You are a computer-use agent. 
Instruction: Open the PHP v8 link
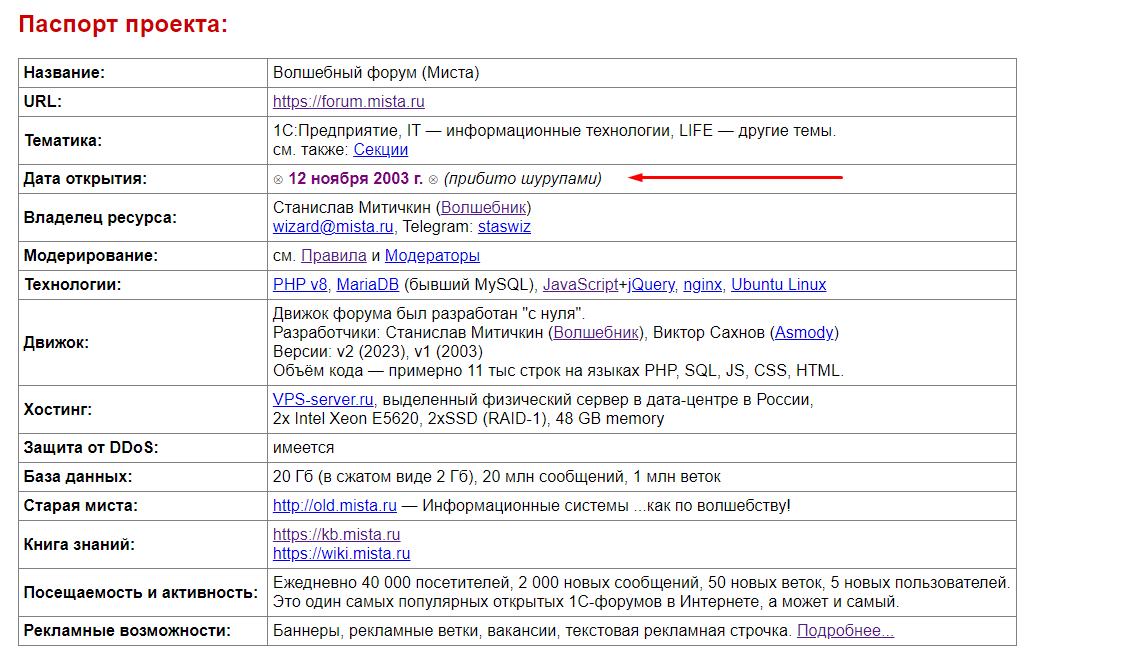pyautogui.click(x=300, y=284)
